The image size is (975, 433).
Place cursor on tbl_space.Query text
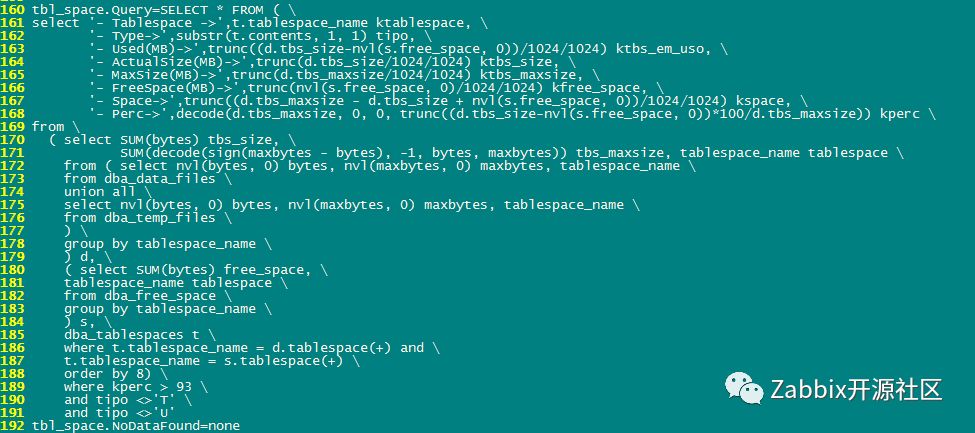click(x=92, y=10)
